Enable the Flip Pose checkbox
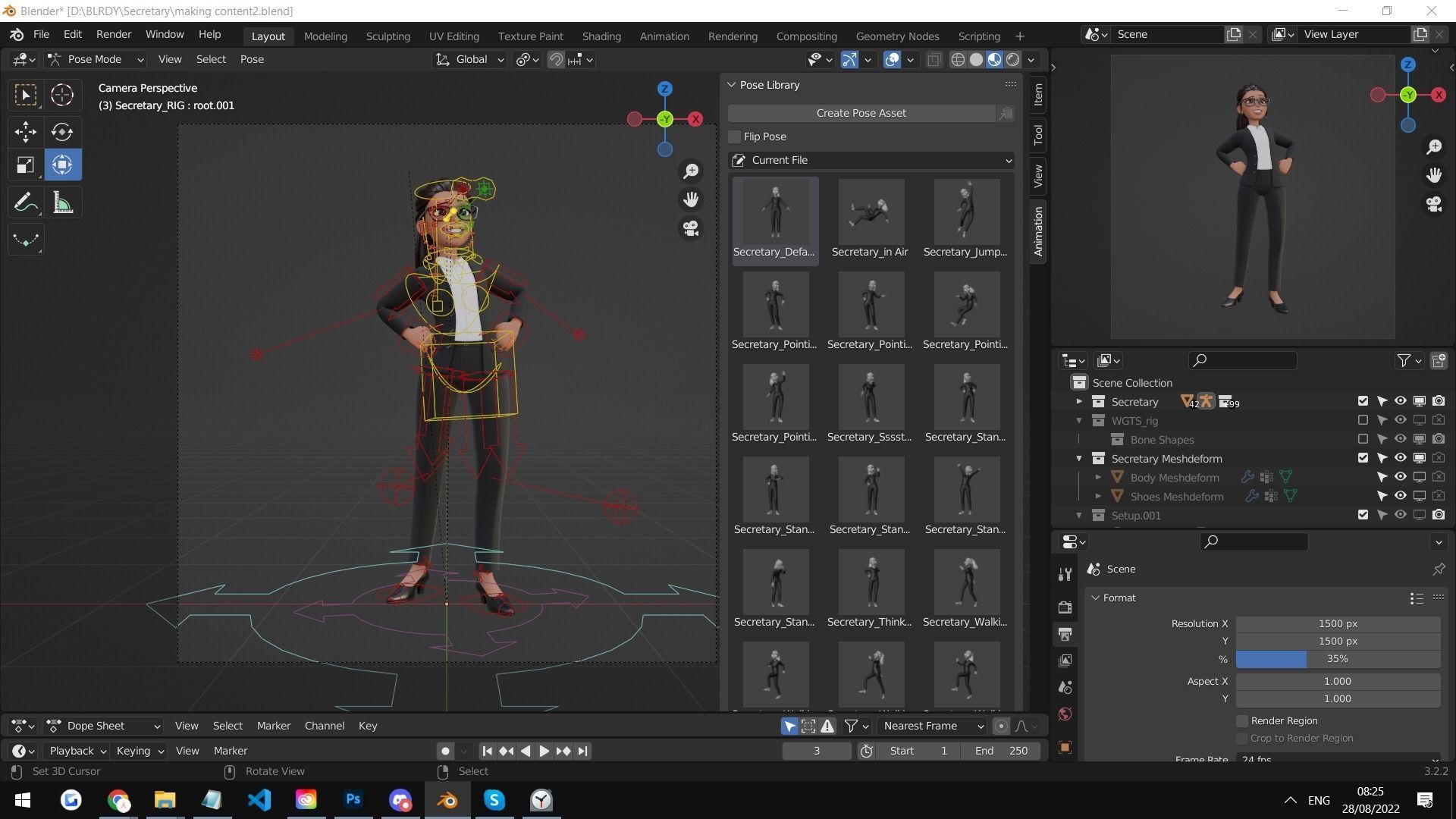Viewport: 1456px width, 819px height. coord(734,136)
